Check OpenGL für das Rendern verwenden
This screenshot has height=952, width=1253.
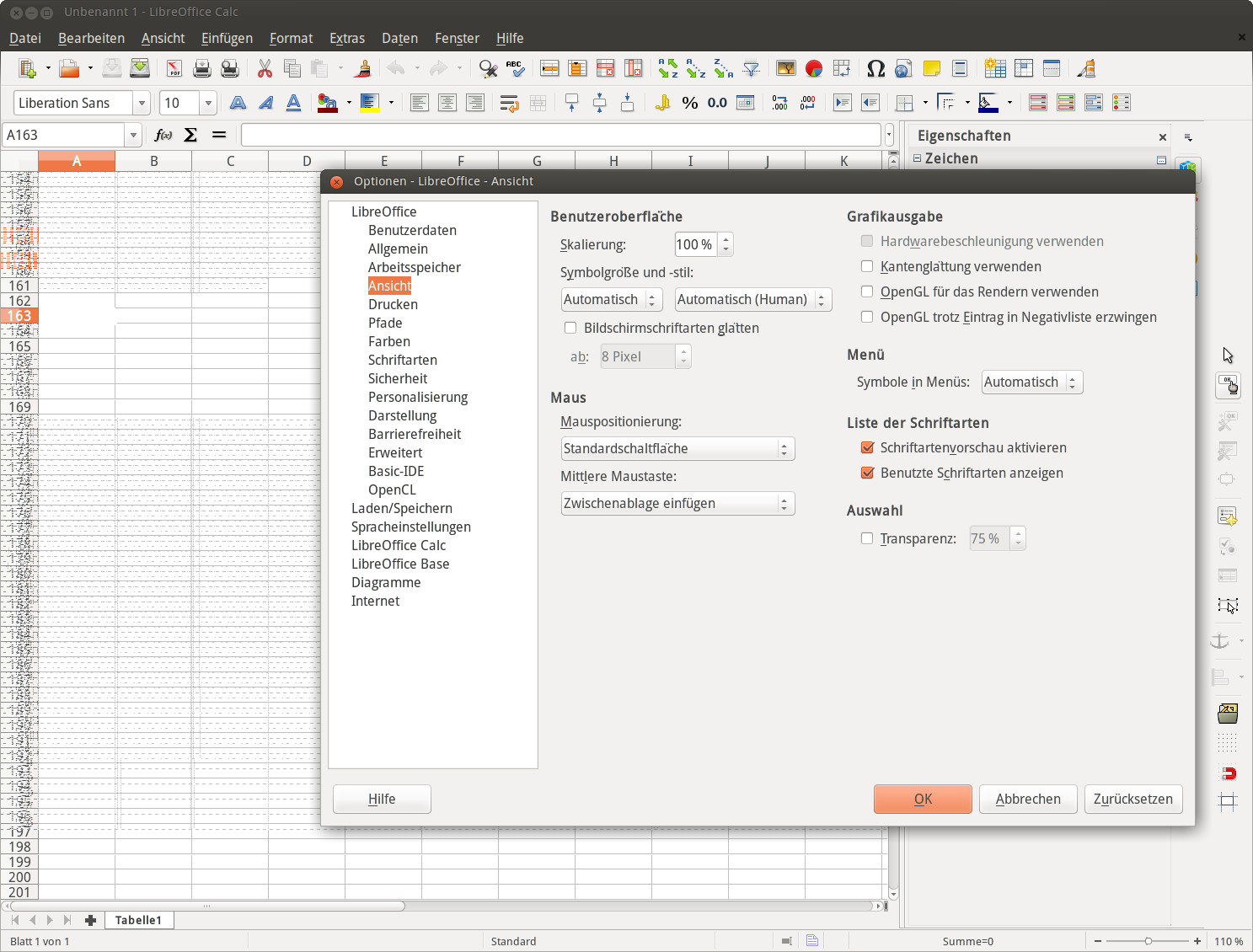click(x=867, y=291)
